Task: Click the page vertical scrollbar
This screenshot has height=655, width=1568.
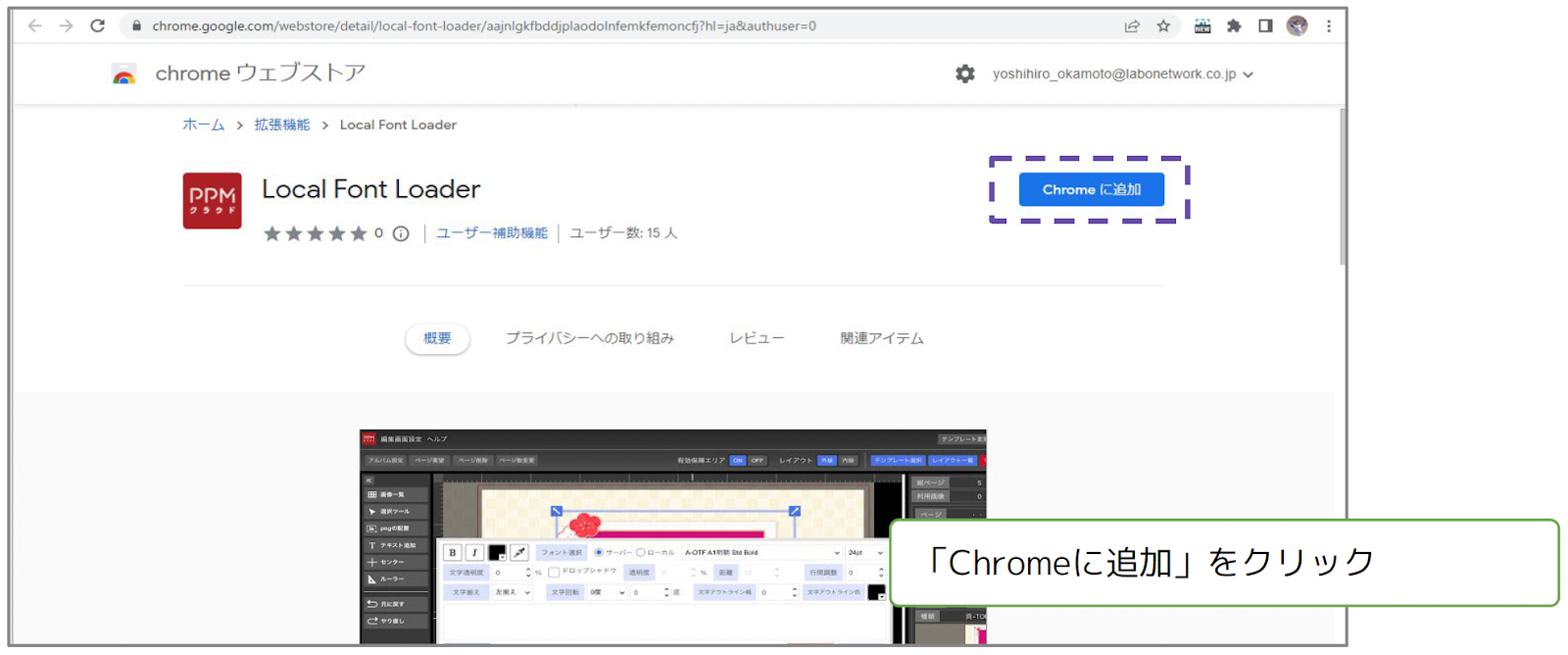Action: (1343, 186)
